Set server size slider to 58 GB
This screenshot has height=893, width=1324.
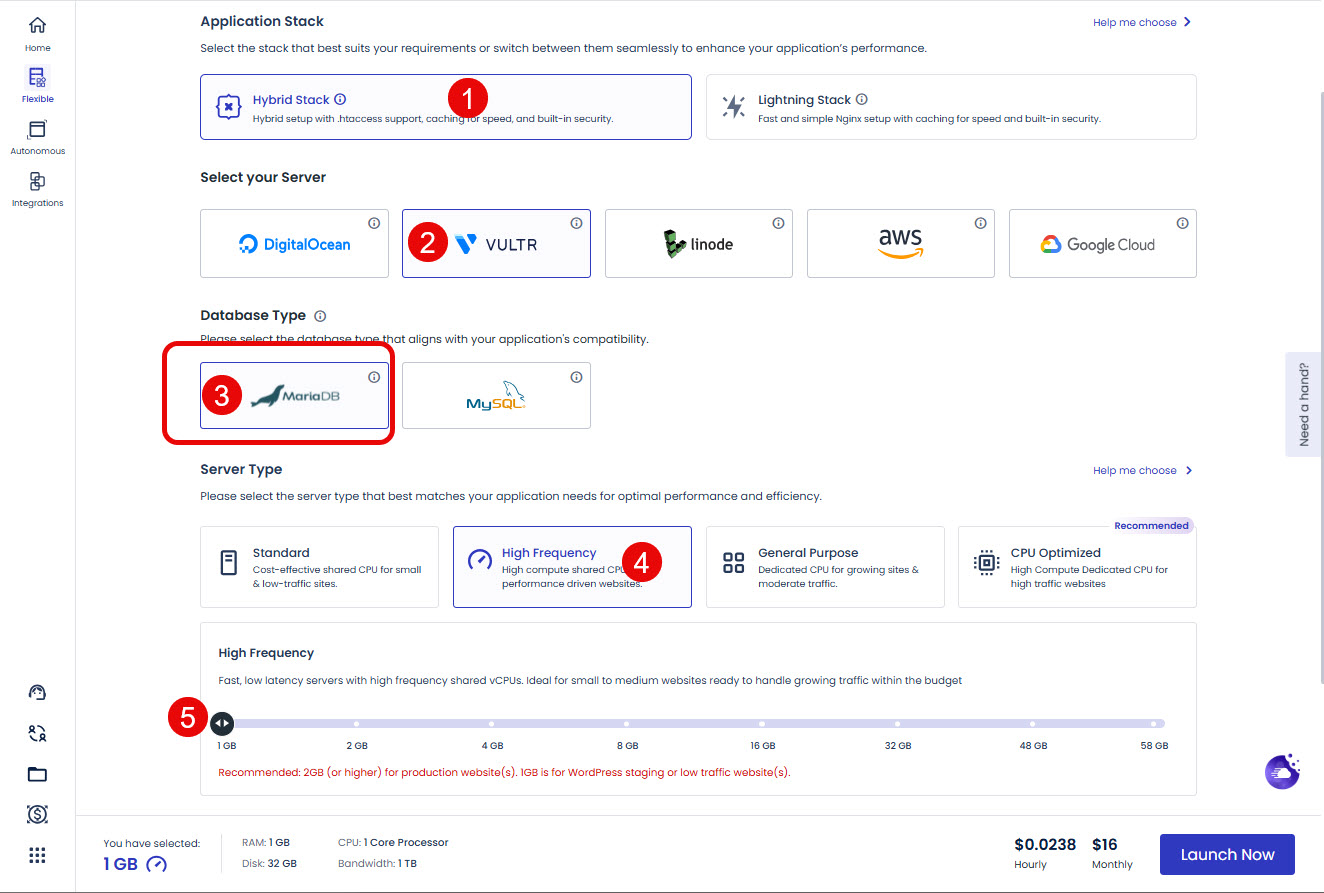pyautogui.click(x=1154, y=723)
